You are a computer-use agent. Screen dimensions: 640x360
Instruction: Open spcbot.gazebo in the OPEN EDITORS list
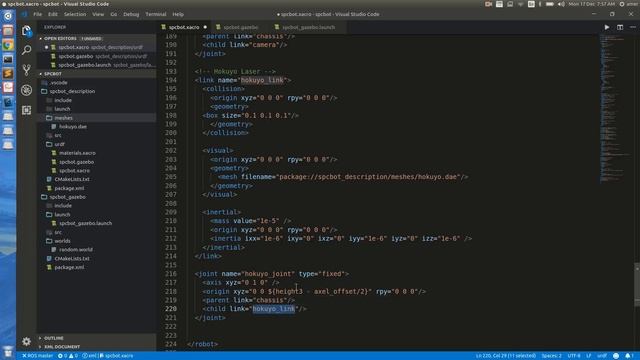click(x=76, y=56)
